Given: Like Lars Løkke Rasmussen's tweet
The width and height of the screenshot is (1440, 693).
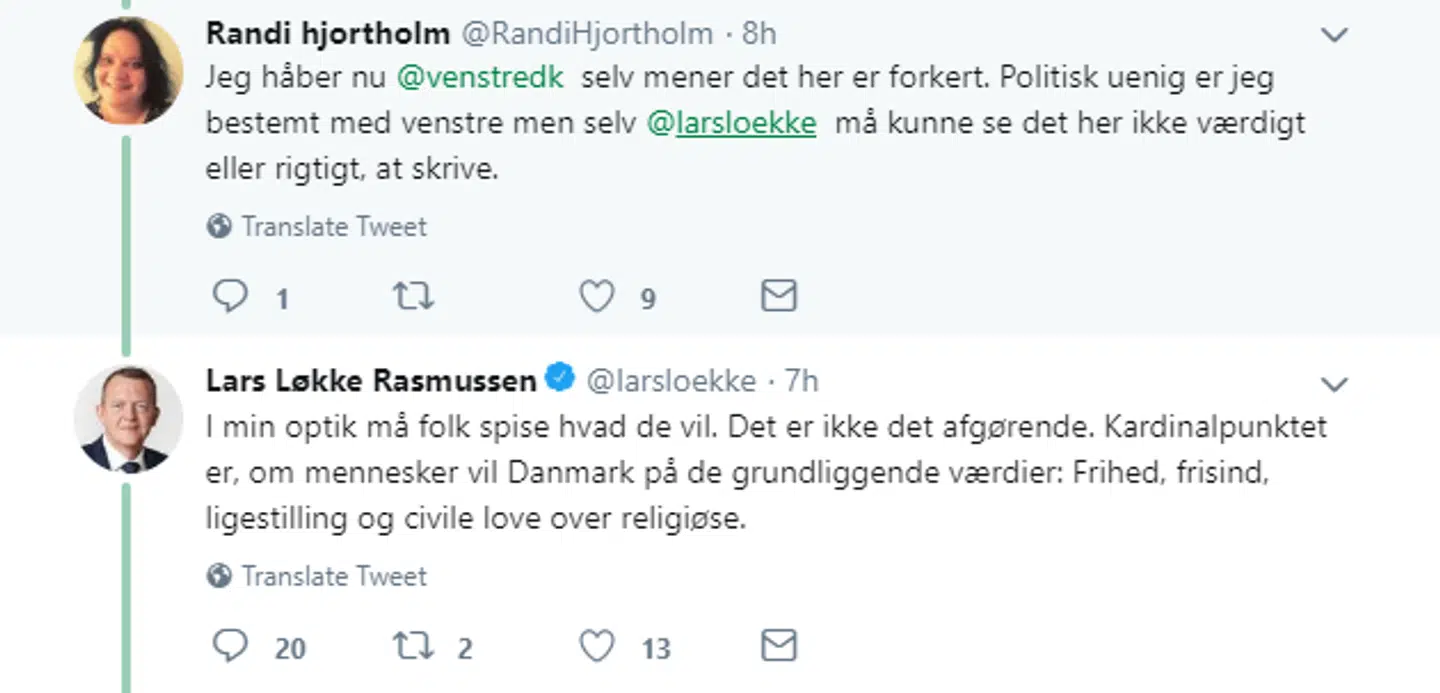Looking at the screenshot, I should click(596, 647).
